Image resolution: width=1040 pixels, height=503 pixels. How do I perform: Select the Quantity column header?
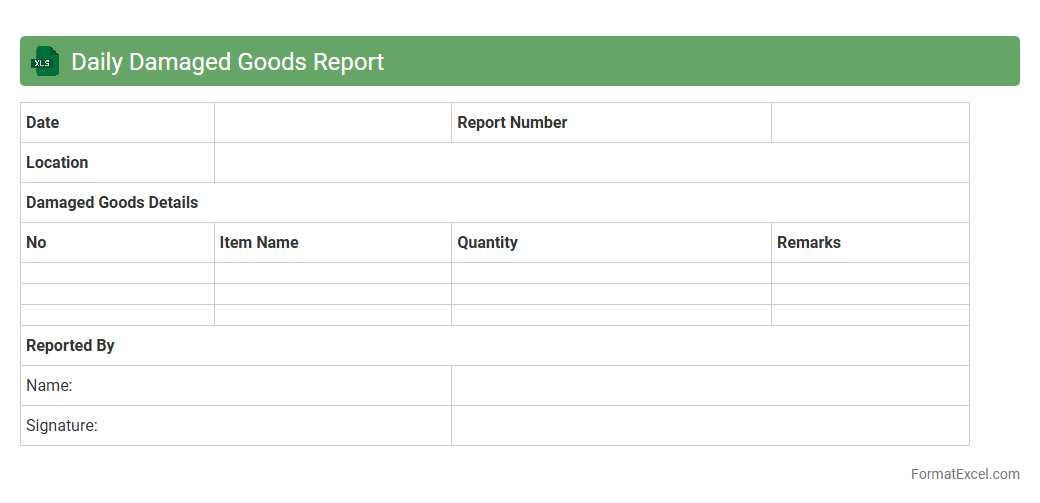point(610,242)
